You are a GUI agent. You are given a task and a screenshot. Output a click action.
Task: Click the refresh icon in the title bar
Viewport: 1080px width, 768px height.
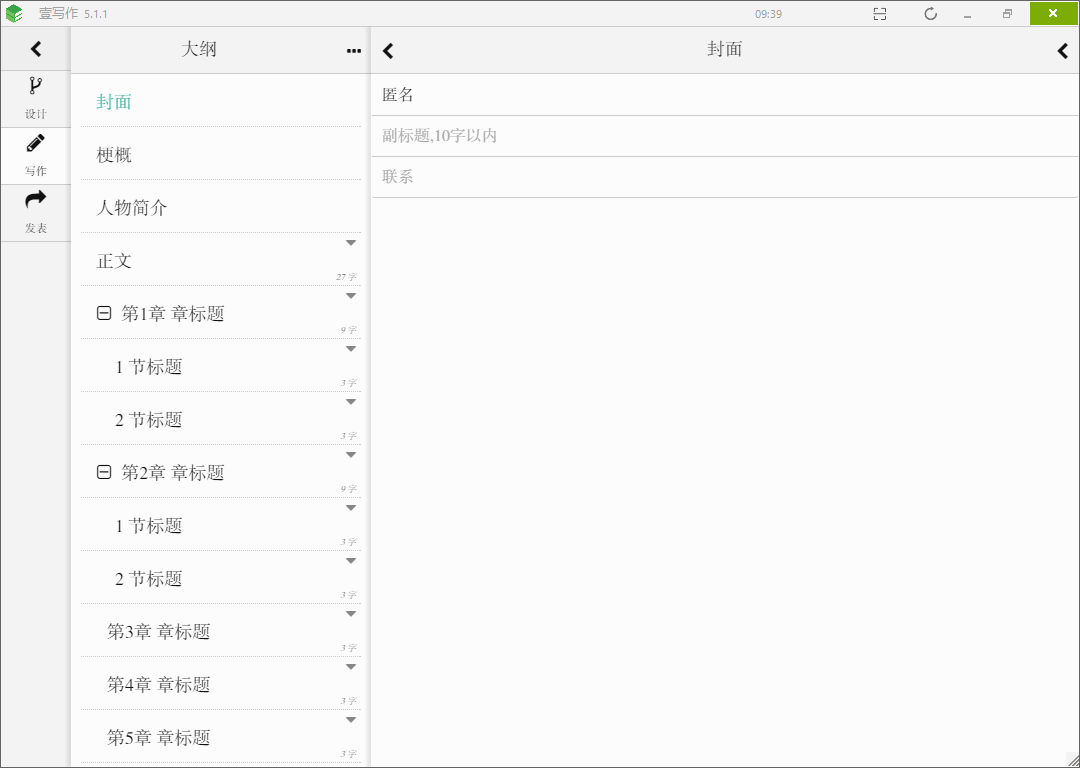(x=930, y=14)
